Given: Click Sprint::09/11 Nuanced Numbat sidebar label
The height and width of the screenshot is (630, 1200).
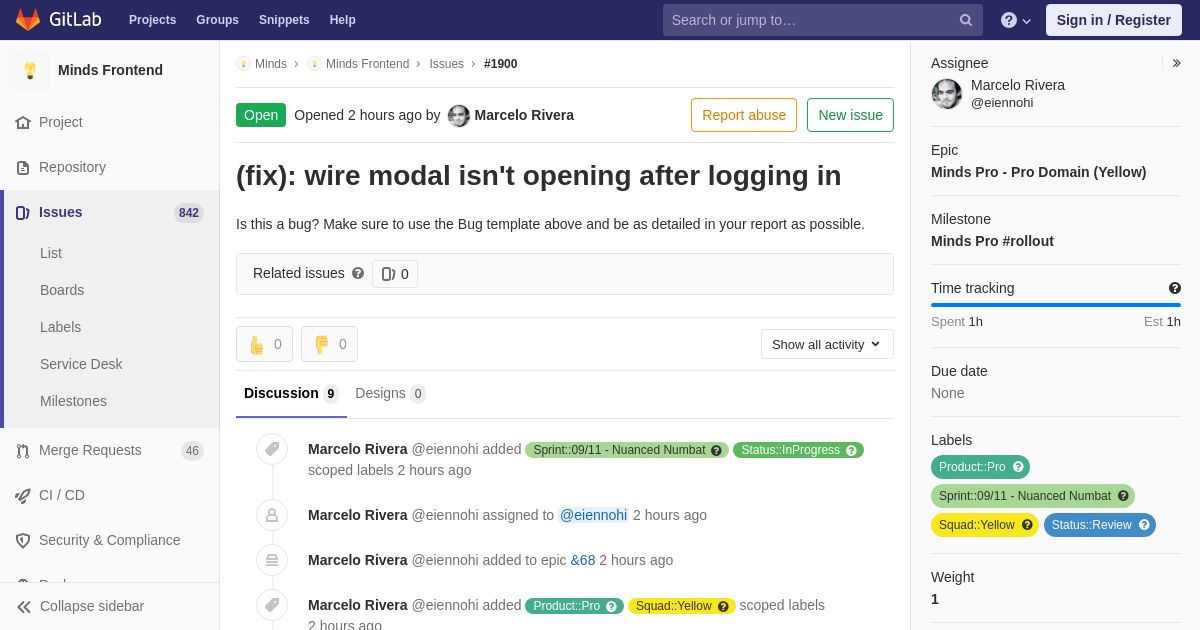Looking at the screenshot, I should point(1033,496).
